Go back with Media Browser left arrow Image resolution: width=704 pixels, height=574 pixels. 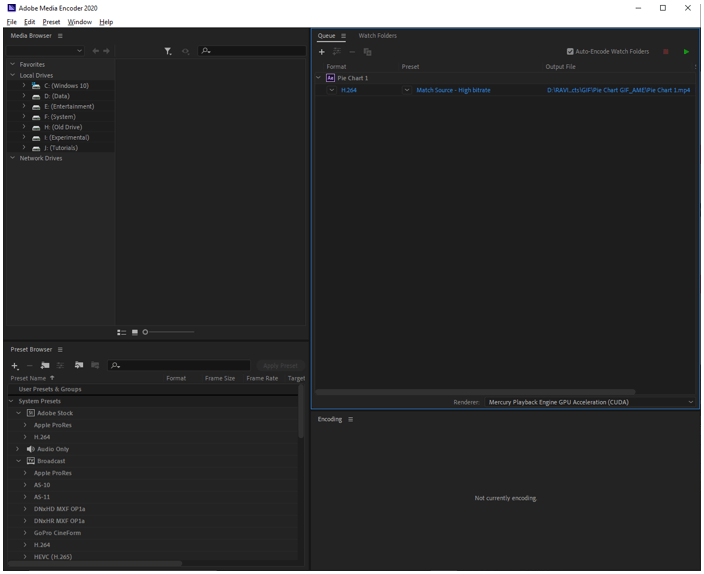(96, 51)
